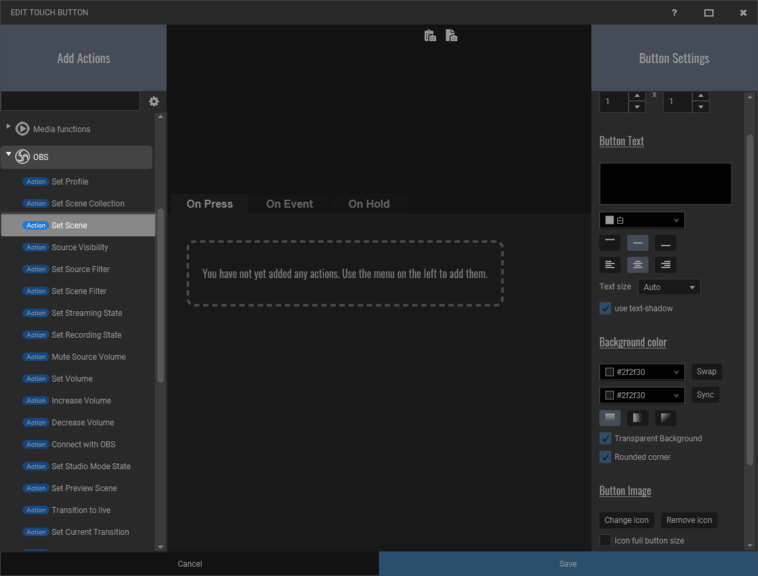Align button text right
This screenshot has height=576, width=758.
(x=666, y=264)
